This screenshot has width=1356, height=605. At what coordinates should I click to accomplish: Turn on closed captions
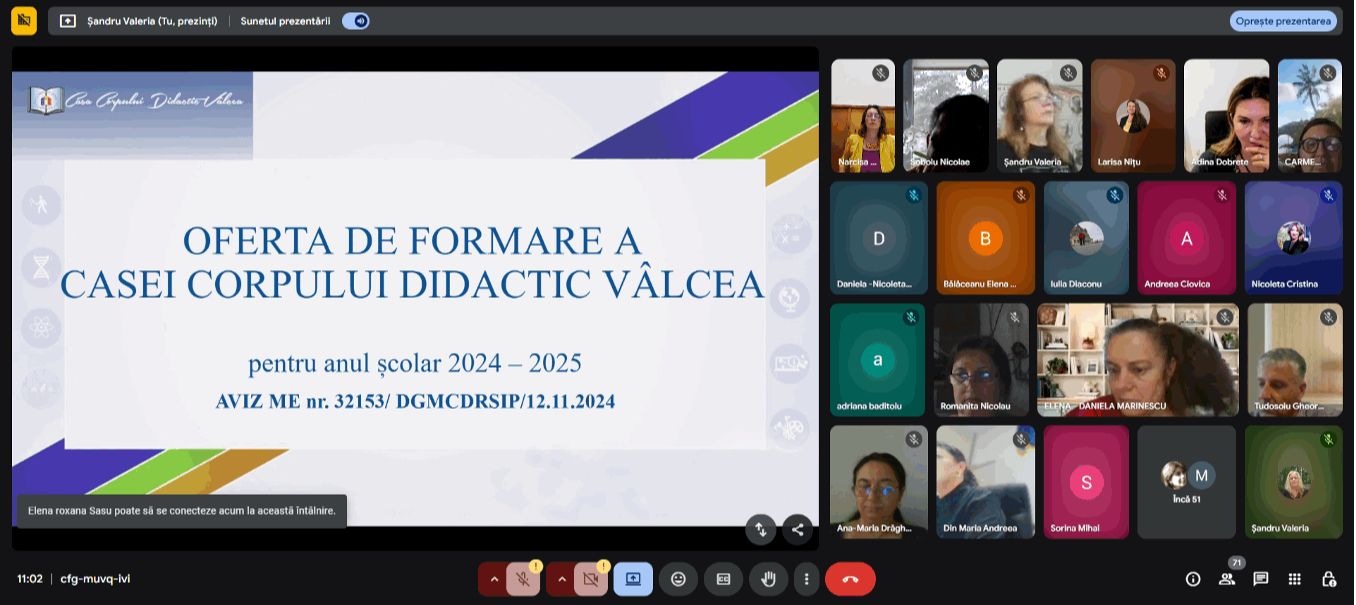[723, 579]
